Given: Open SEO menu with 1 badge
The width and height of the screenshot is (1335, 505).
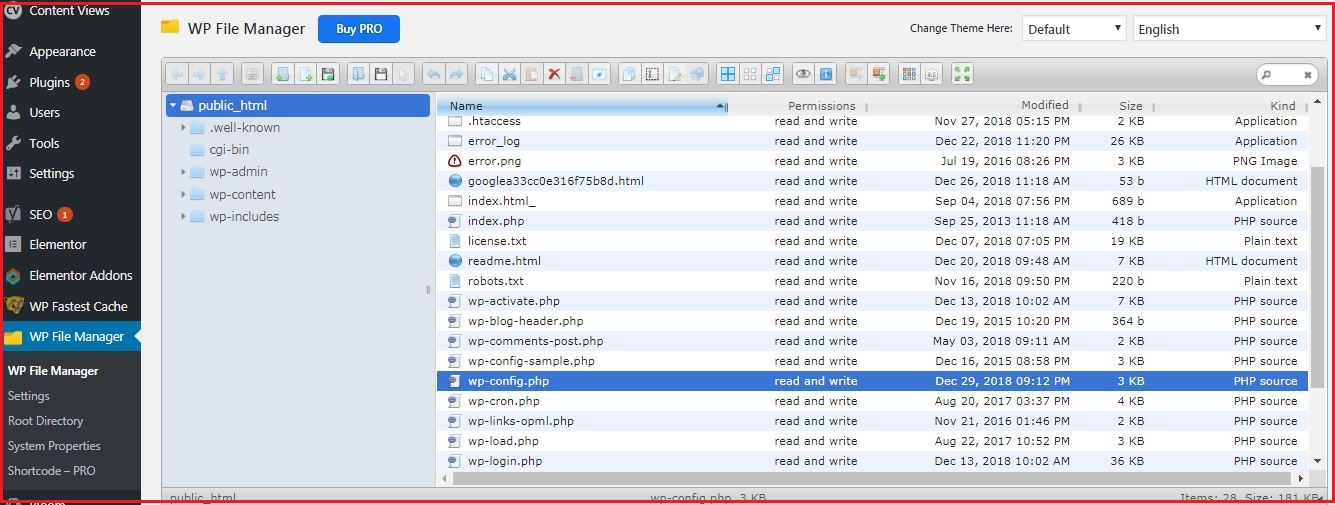Looking at the screenshot, I should click(40, 214).
